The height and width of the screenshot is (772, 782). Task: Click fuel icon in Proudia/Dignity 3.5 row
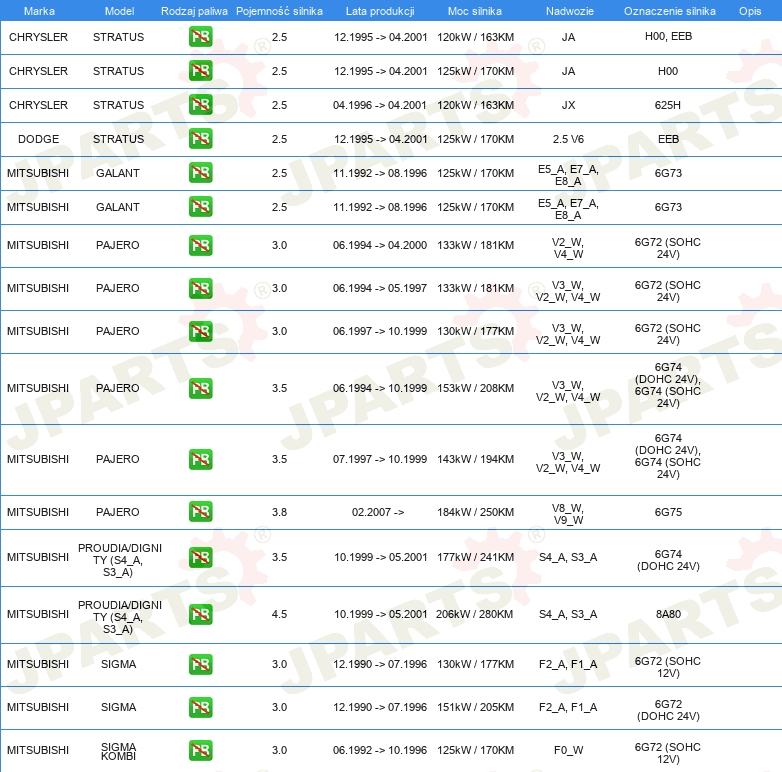click(200, 557)
